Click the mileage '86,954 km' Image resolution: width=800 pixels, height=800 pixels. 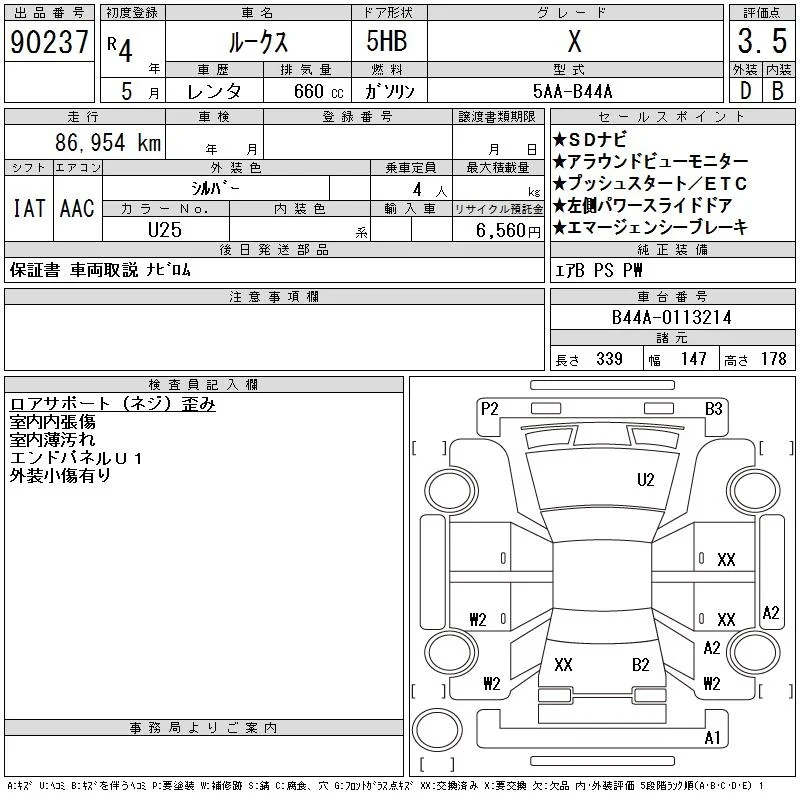[108, 143]
